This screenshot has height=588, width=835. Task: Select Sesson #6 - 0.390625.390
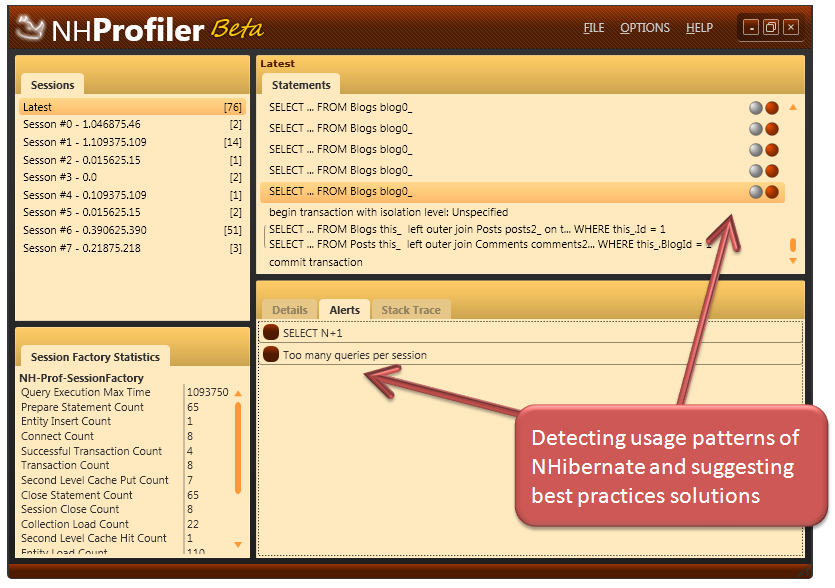[x=132, y=230]
